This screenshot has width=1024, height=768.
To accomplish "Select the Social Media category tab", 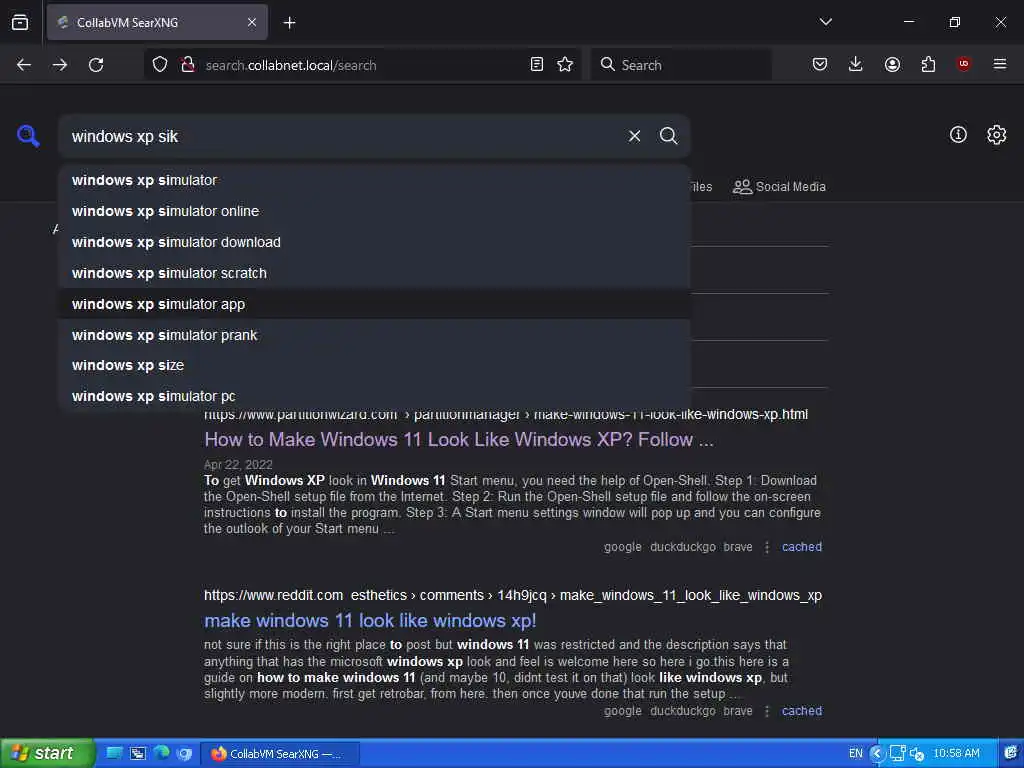I will (x=779, y=187).
